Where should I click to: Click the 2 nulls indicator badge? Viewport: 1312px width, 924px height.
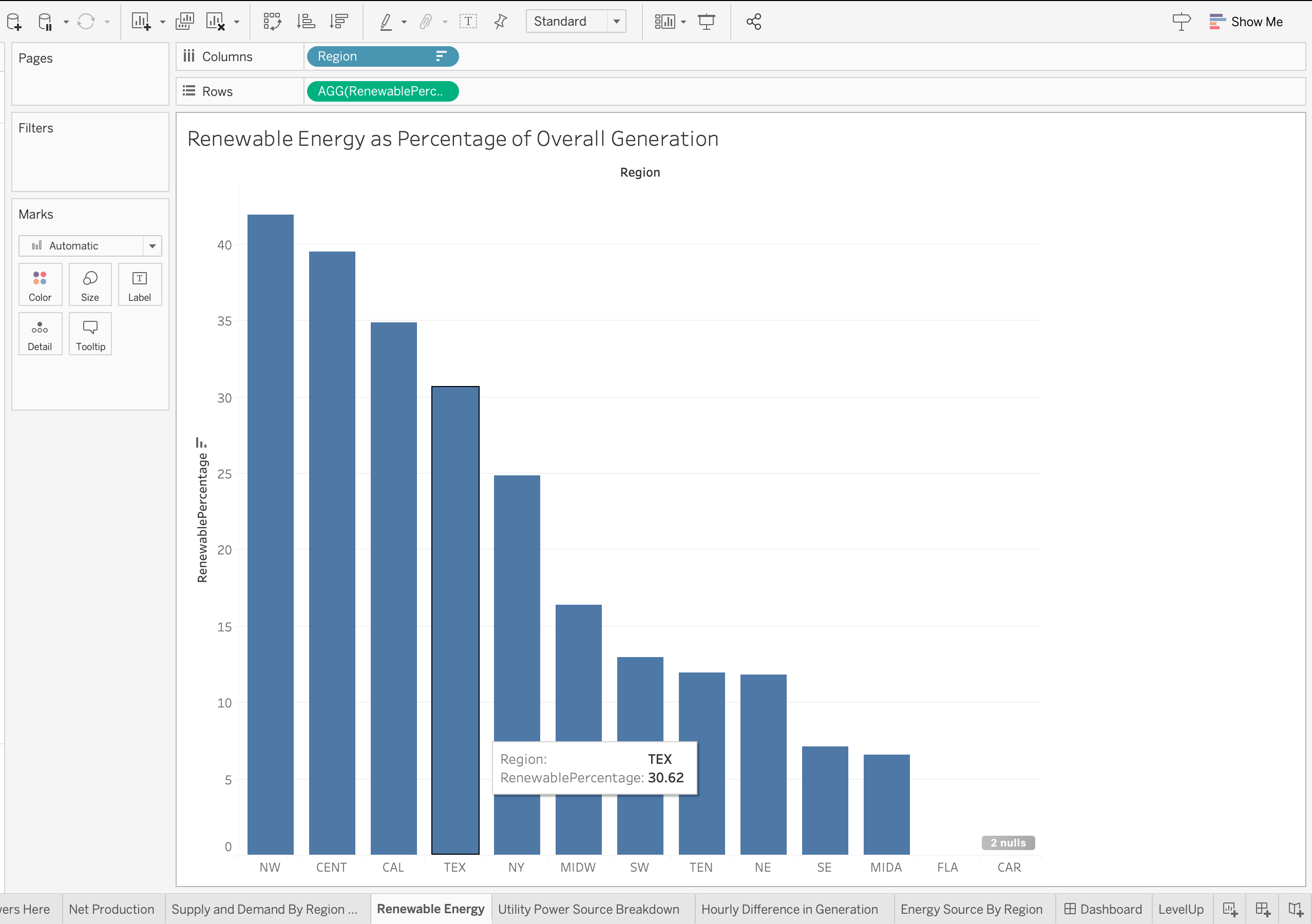pos(1008,842)
